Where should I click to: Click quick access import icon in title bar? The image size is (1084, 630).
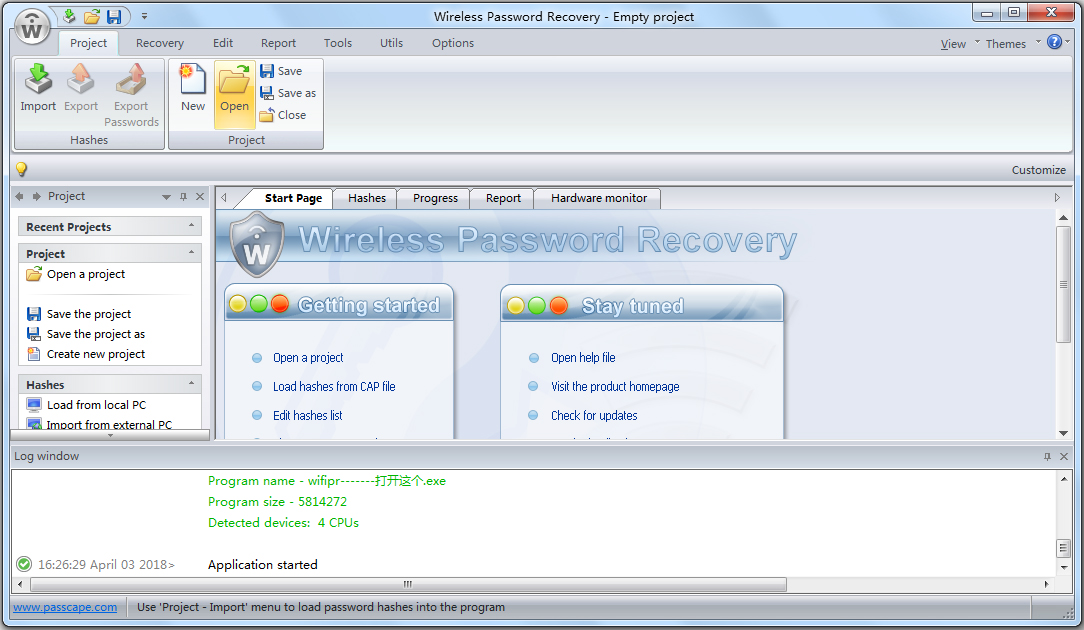[69, 16]
